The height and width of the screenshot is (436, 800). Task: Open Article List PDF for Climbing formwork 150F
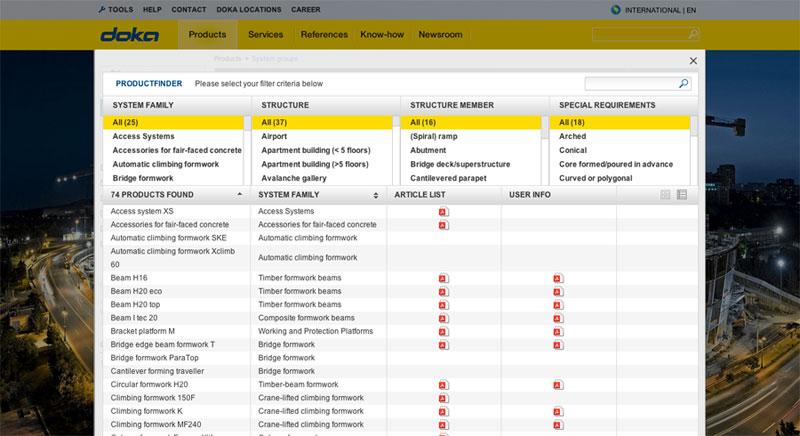click(x=443, y=398)
